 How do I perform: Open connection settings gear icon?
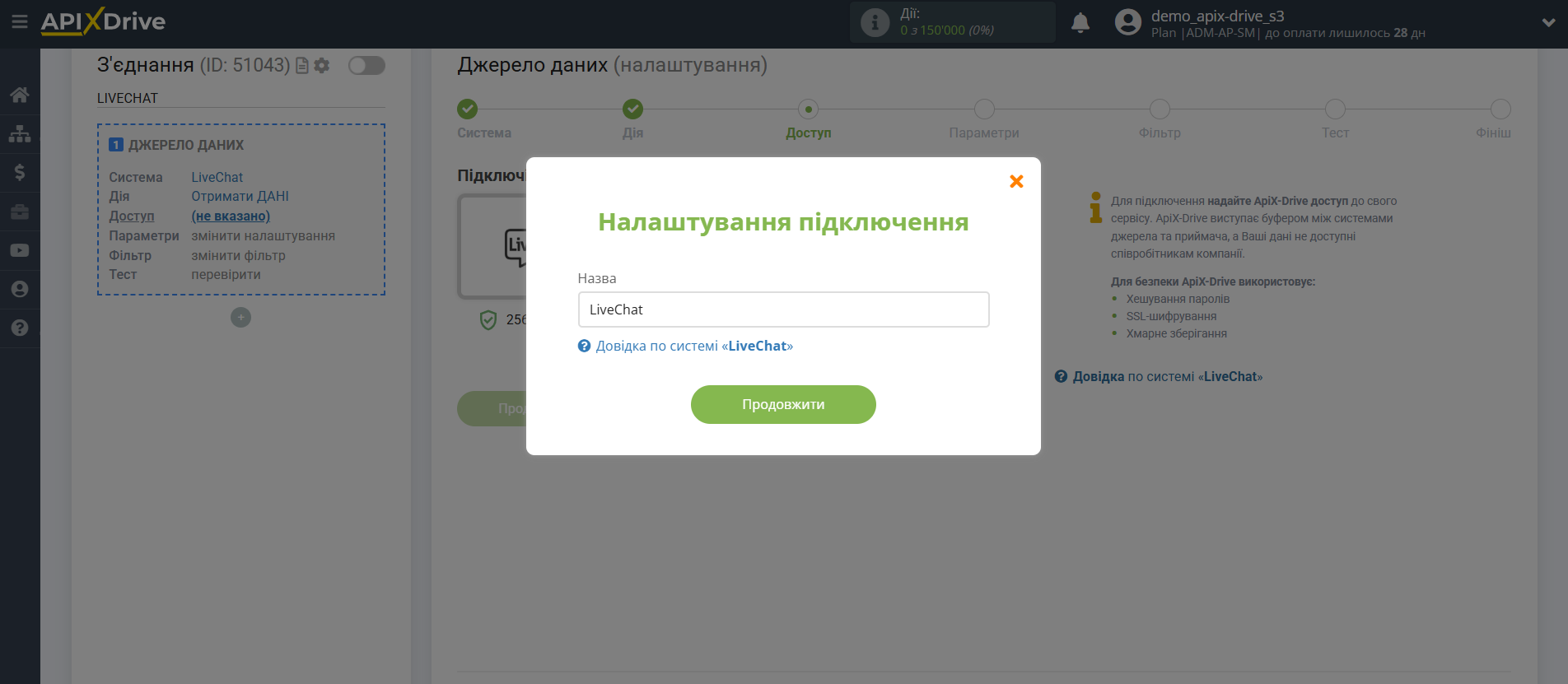point(322,65)
